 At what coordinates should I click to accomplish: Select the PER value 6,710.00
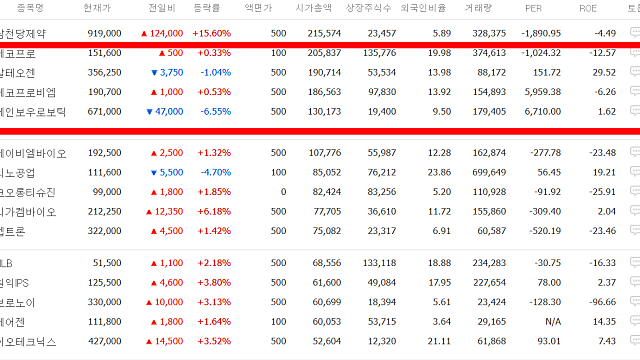(x=543, y=111)
